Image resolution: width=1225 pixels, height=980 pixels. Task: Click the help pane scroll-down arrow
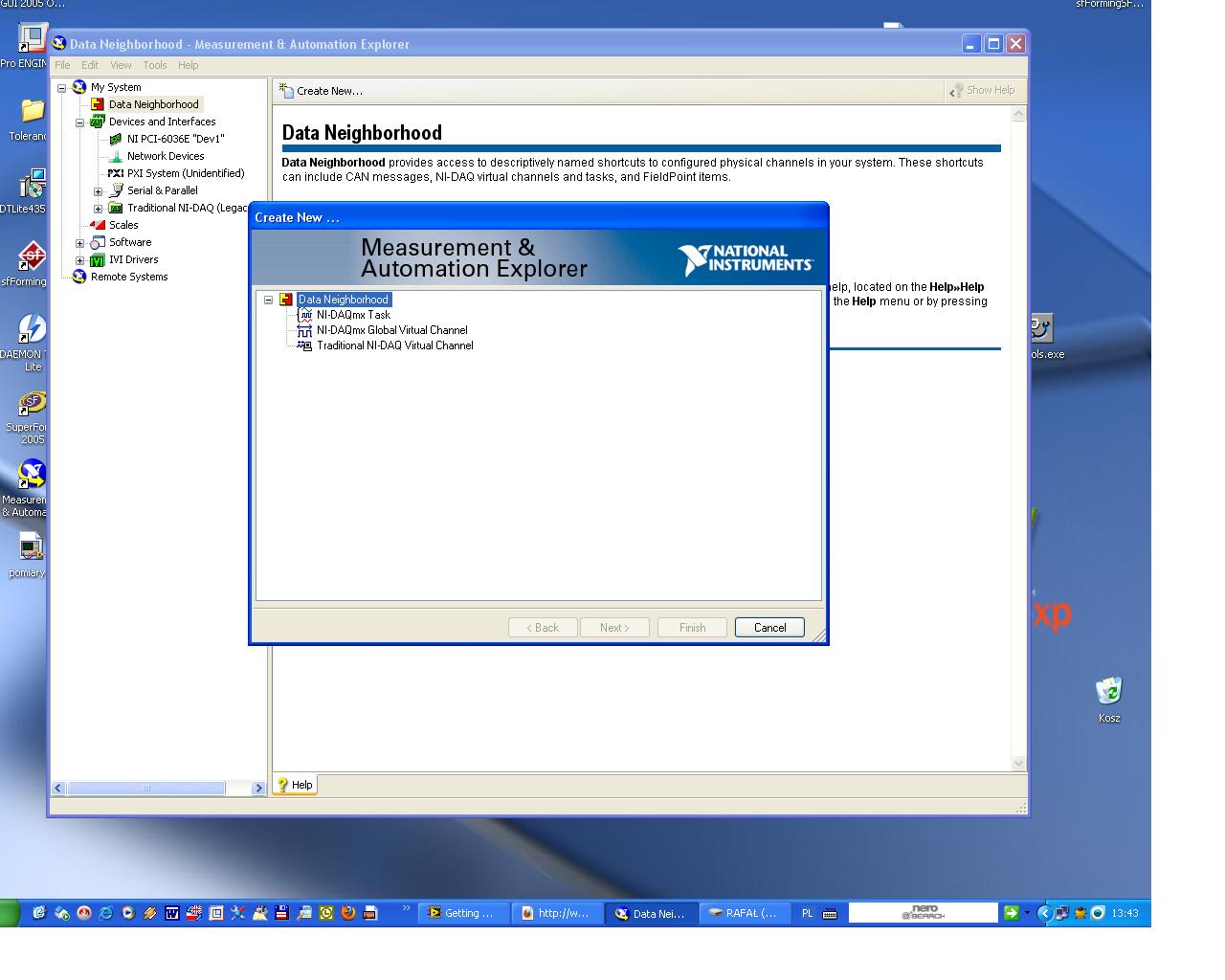1018,764
